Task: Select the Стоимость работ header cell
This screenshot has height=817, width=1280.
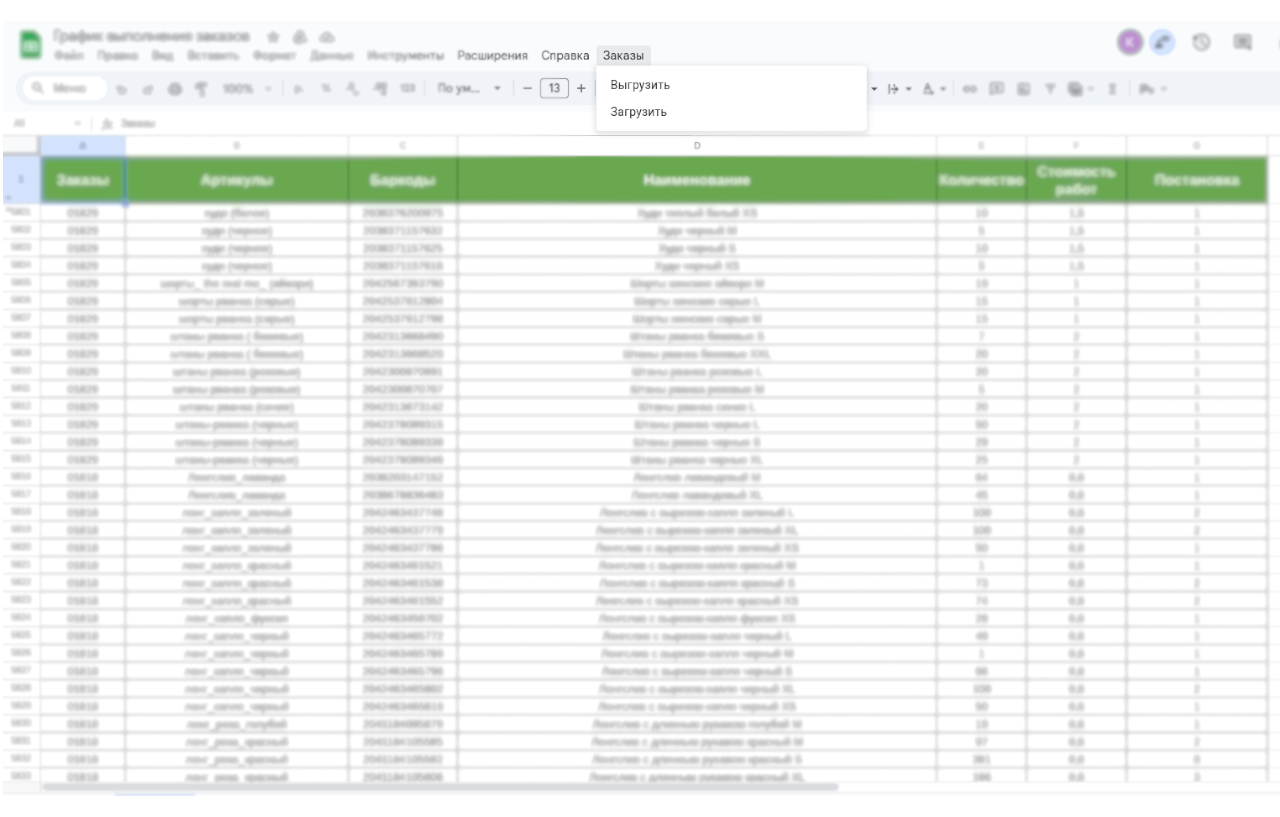Action: point(1077,181)
